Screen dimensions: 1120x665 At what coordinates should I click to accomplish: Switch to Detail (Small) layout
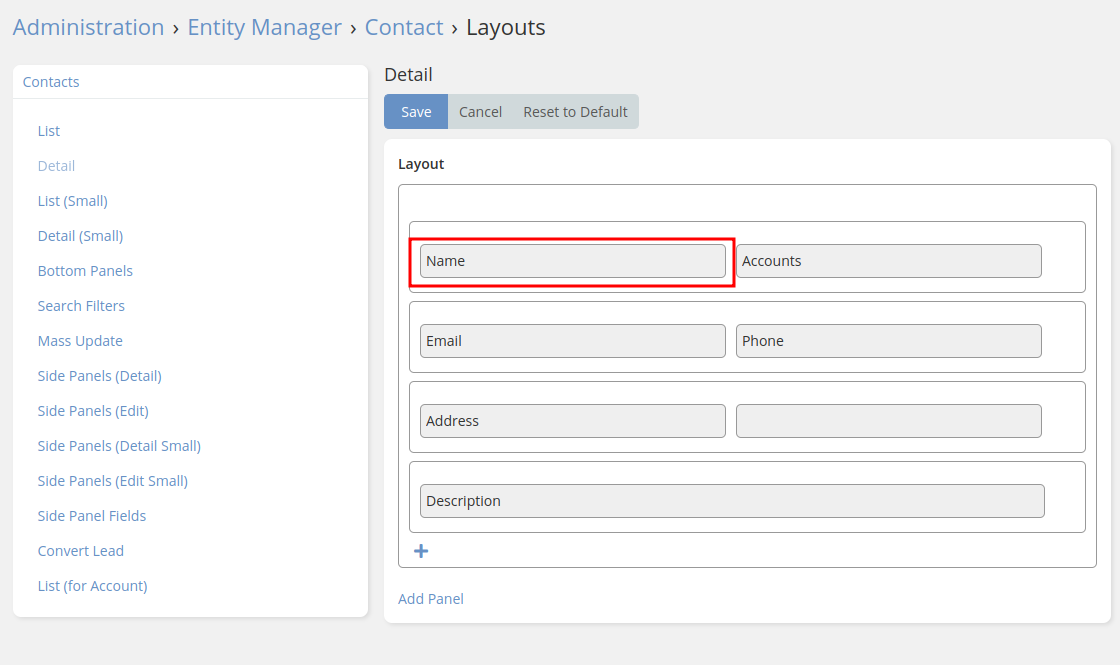pyautogui.click(x=80, y=236)
